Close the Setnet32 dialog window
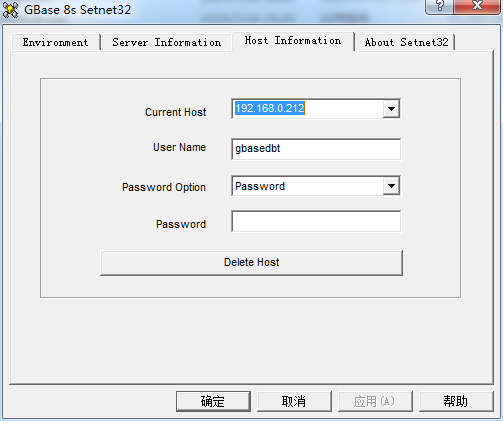This screenshot has width=503, height=421. pos(477,7)
